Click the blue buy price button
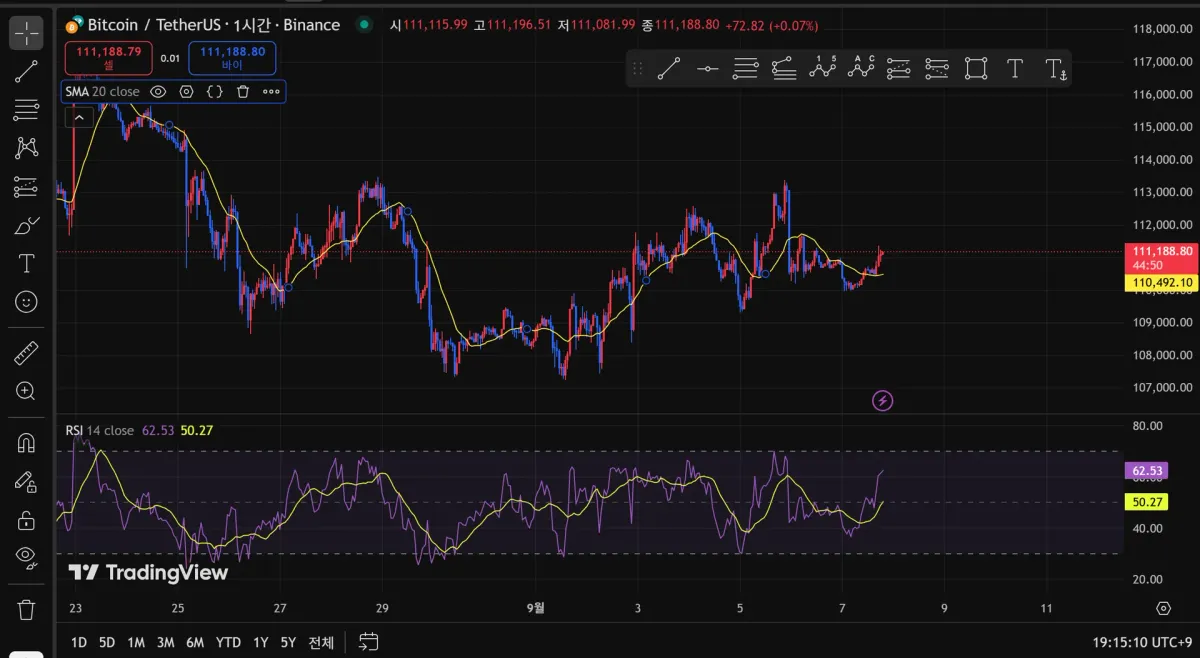 click(x=232, y=57)
